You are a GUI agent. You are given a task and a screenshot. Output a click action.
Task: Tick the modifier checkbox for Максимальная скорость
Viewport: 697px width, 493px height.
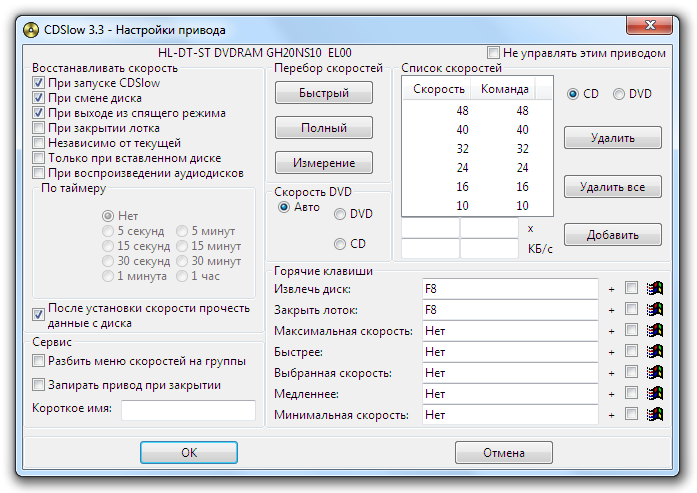tap(631, 330)
